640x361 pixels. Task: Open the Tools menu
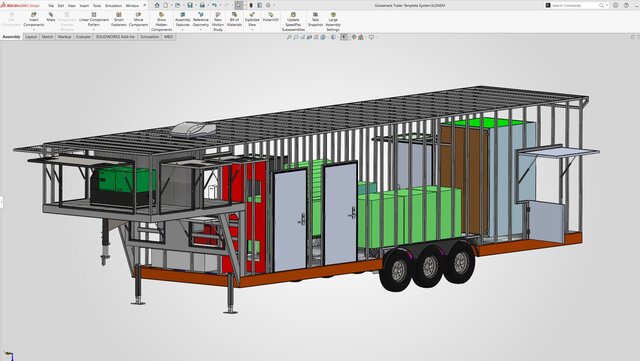[97, 6]
